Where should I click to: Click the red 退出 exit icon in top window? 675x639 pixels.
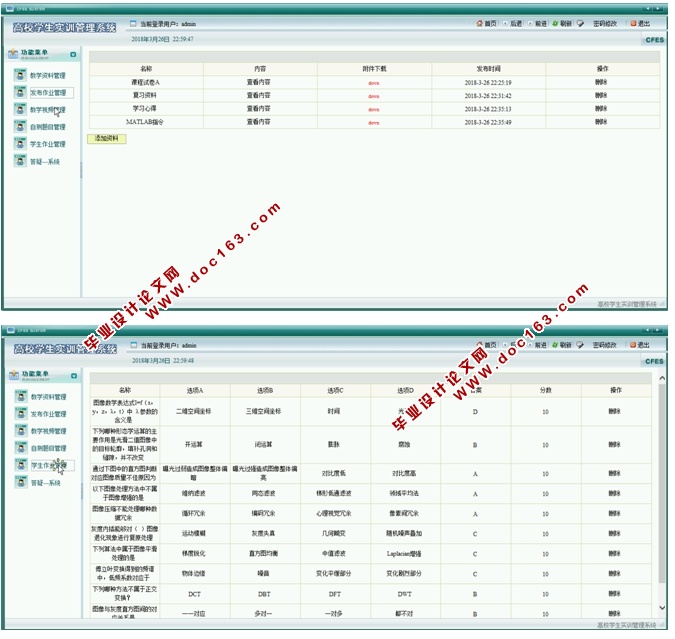pos(633,23)
